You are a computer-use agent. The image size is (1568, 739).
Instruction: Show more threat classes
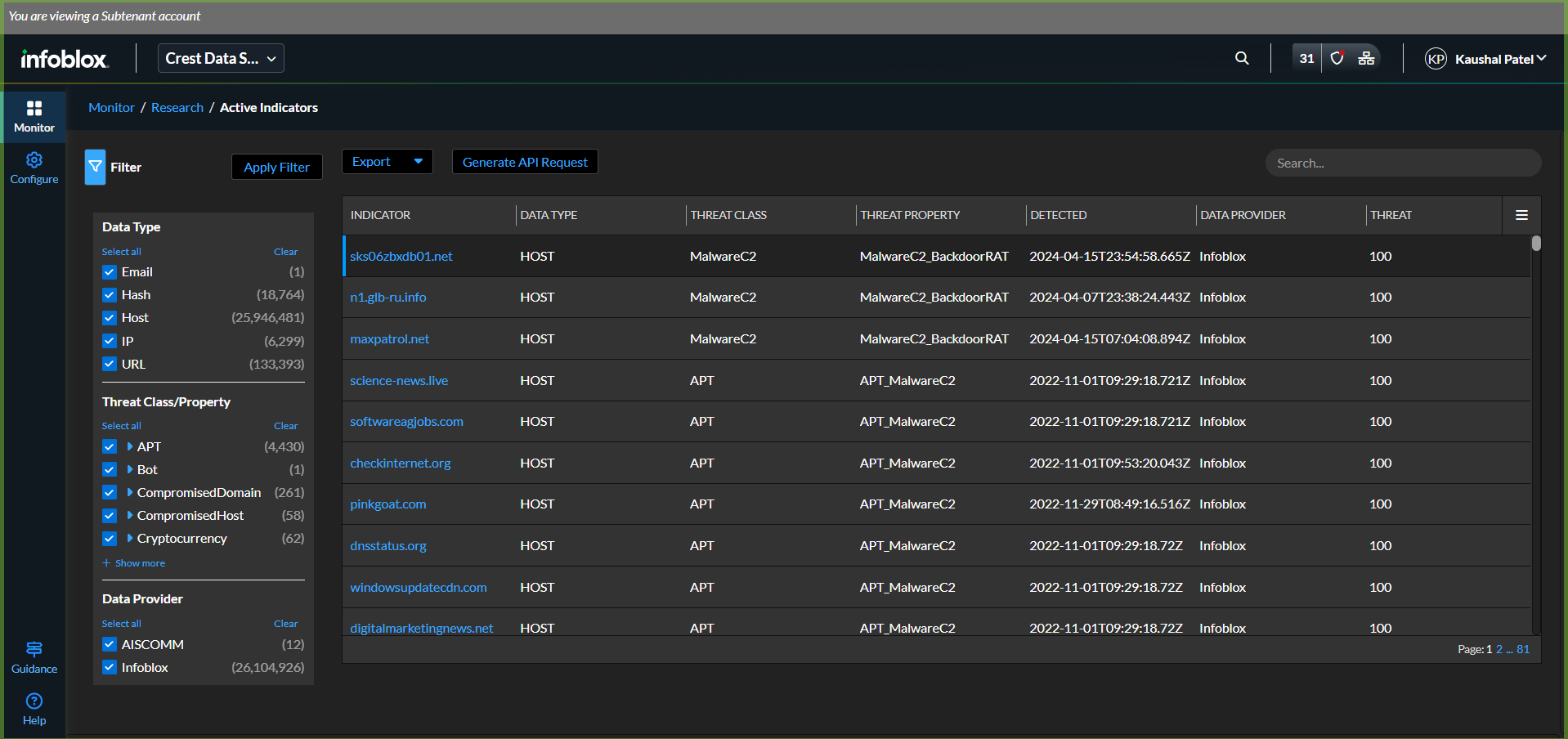(x=133, y=563)
